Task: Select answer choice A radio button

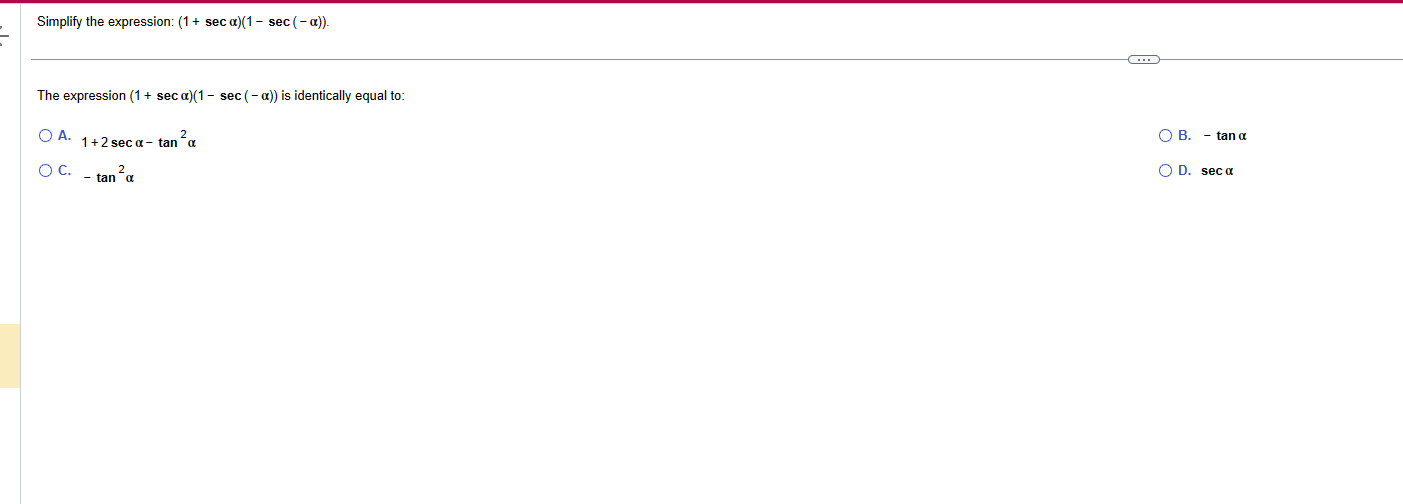Action: click(x=45, y=135)
